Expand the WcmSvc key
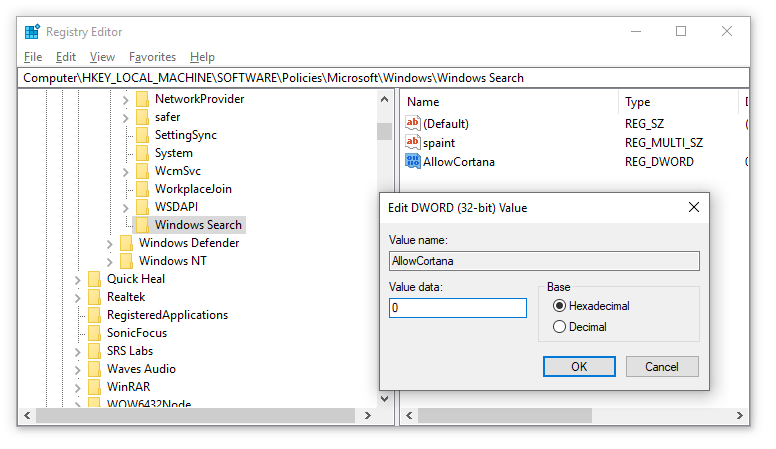Viewport: 776px width, 449px height. [x=125, y=172]
